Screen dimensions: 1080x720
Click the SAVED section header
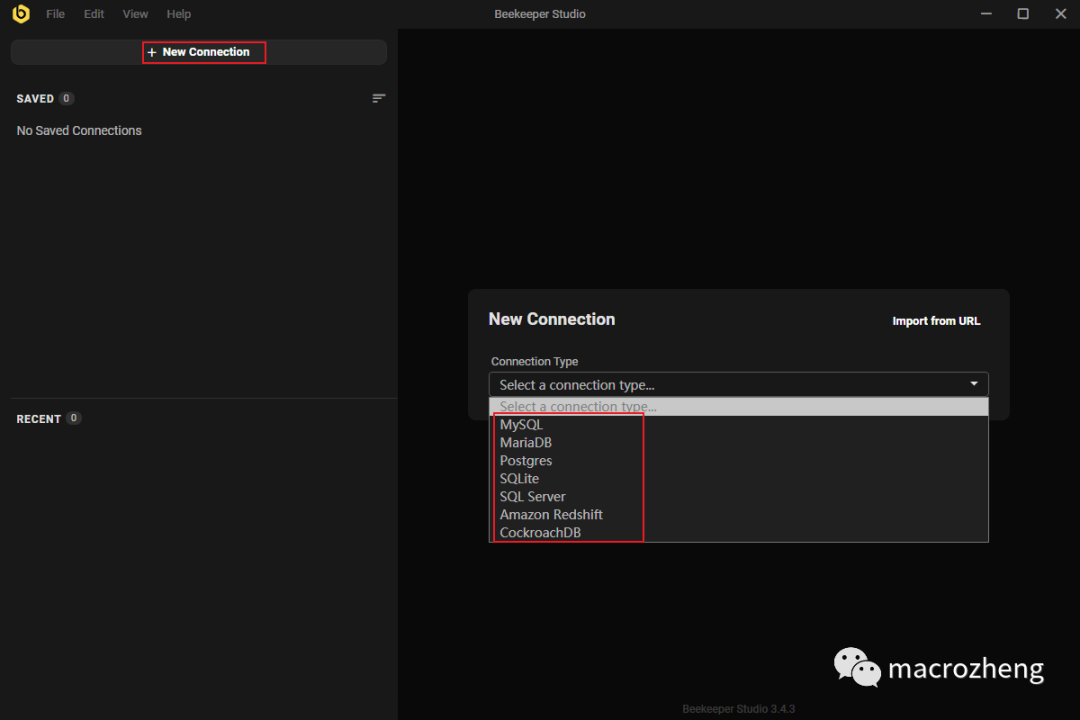[x=35, y=99]
